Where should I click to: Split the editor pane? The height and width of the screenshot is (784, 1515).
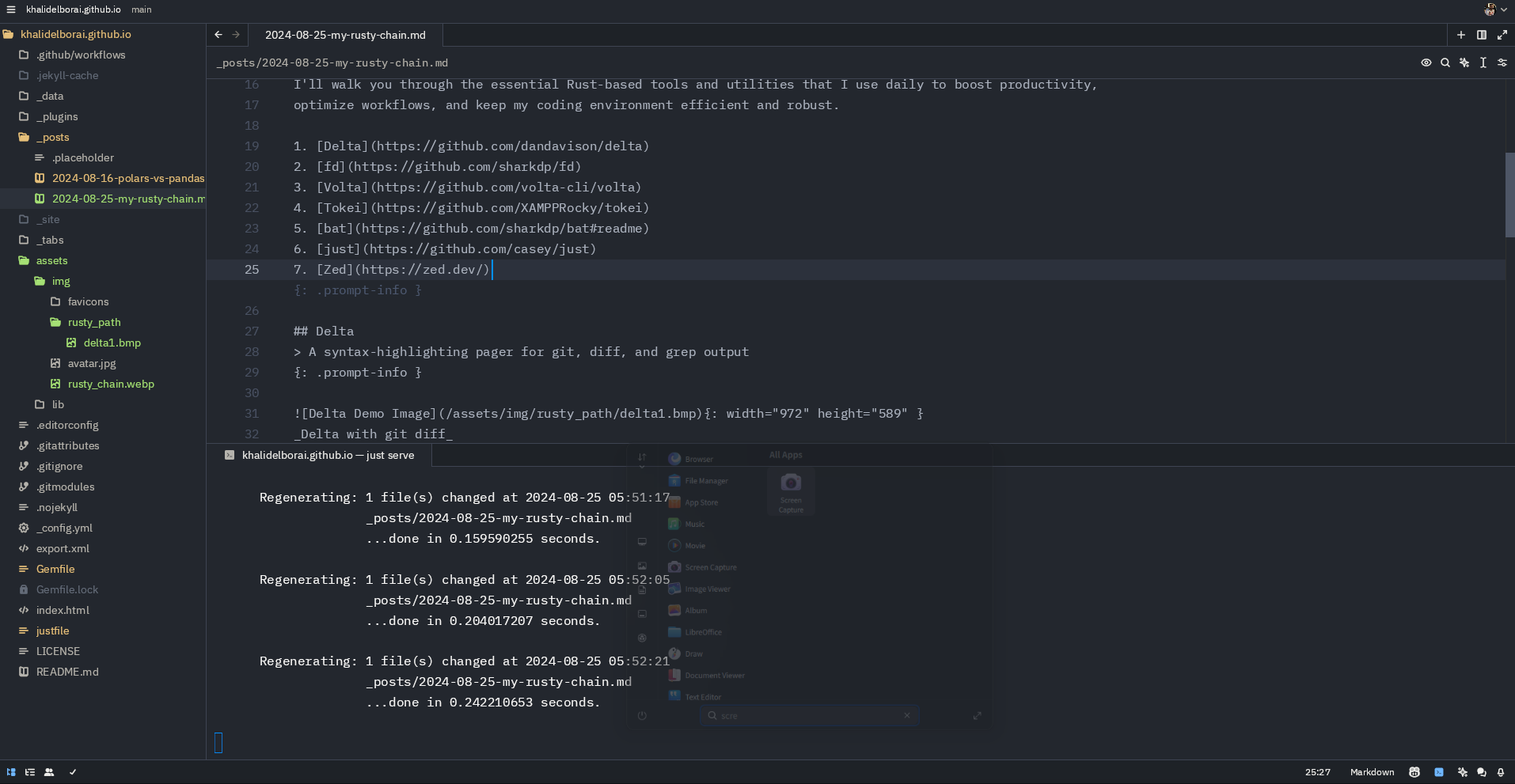click(x=1482, y=35)
